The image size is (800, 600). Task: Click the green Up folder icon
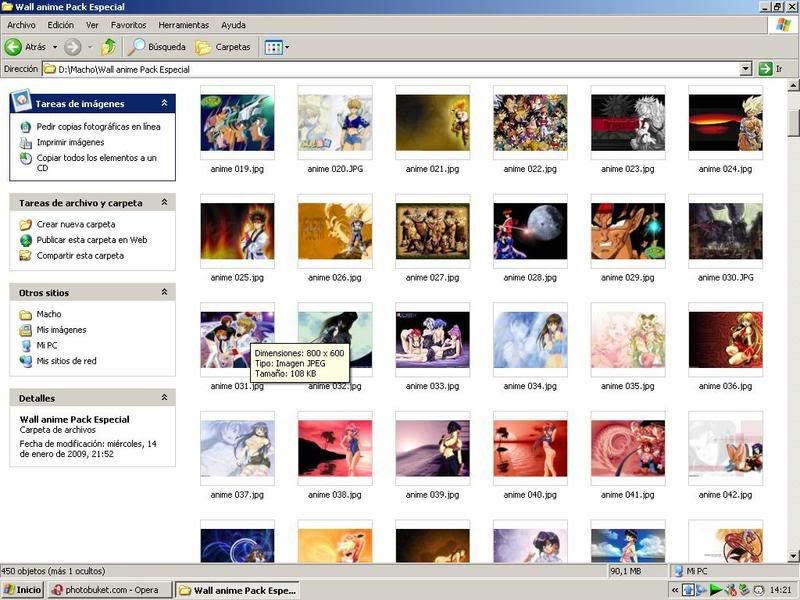108,47
